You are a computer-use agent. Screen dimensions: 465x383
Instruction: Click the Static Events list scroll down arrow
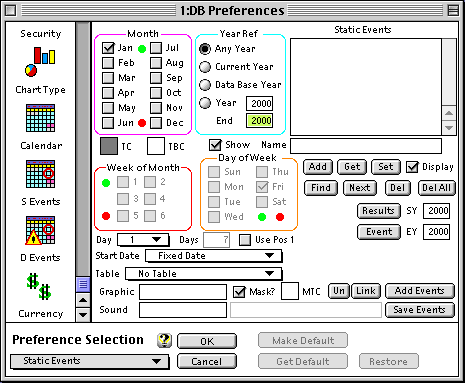click(x=449, y=128)
